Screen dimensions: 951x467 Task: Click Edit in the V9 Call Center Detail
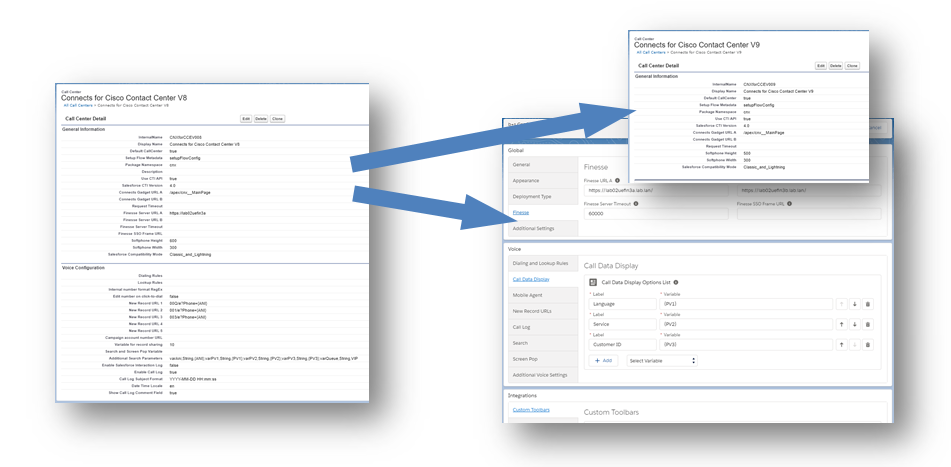tap(821, 66)
